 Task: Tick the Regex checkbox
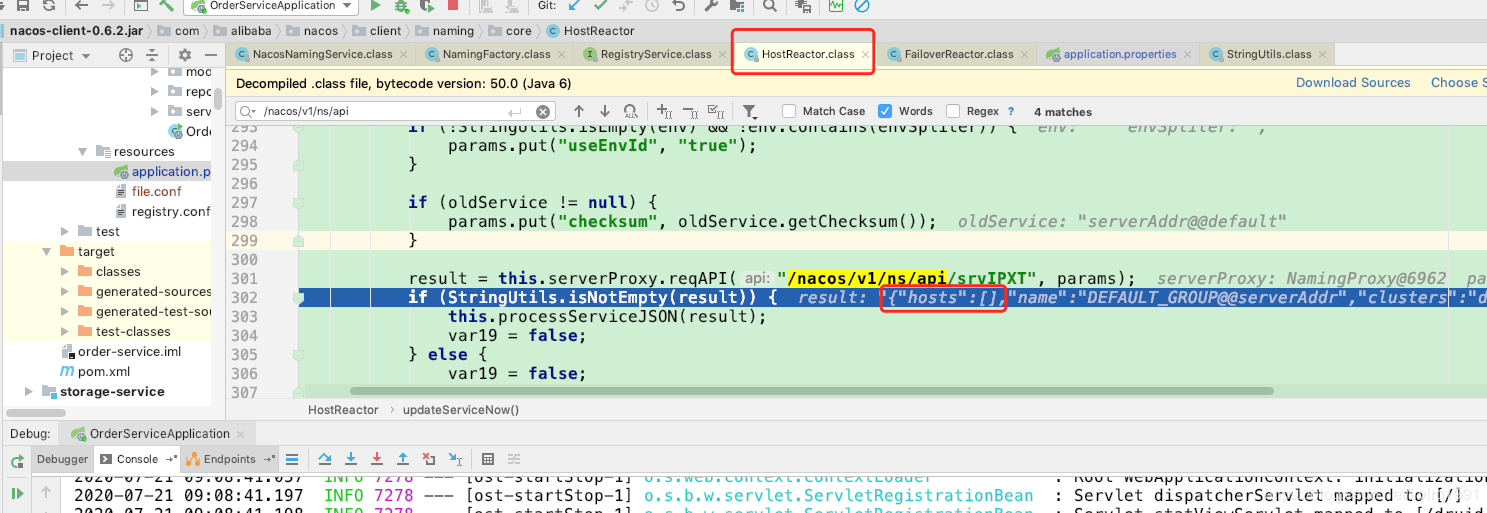coord(953,111)
